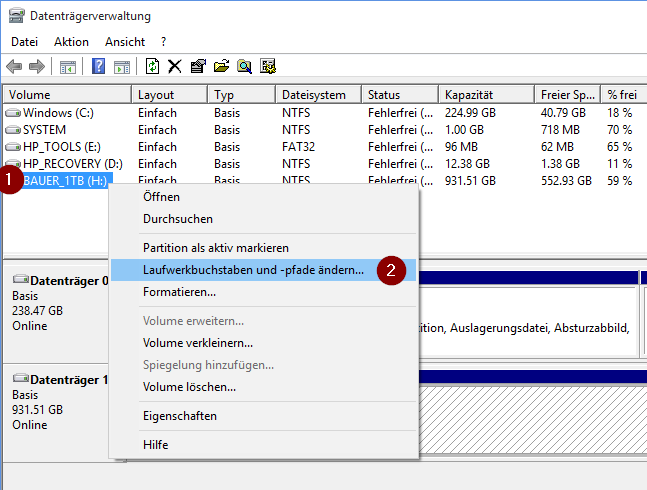
Task: Open the Aktion menu
Action: (x=71, y=42)
